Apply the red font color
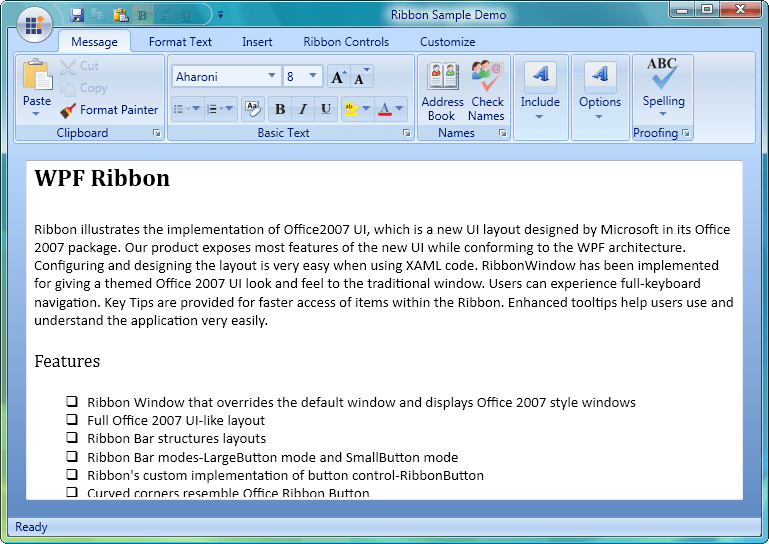The image size is (769, 544). 385,109
